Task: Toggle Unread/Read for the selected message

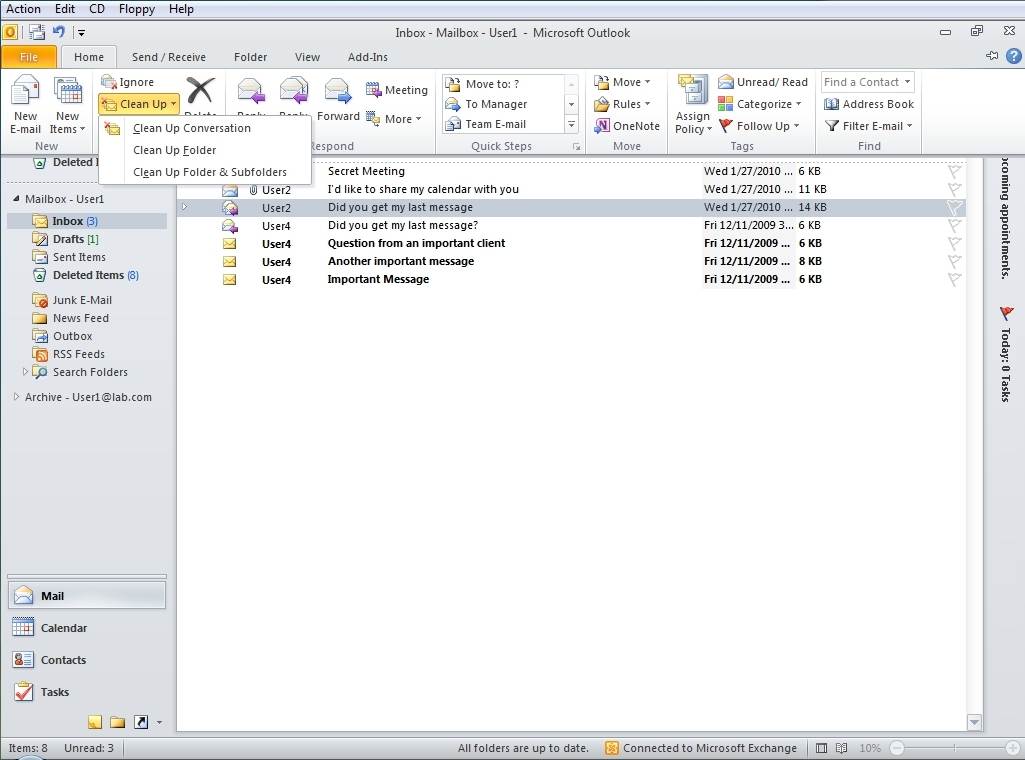Action: [762, 81]
